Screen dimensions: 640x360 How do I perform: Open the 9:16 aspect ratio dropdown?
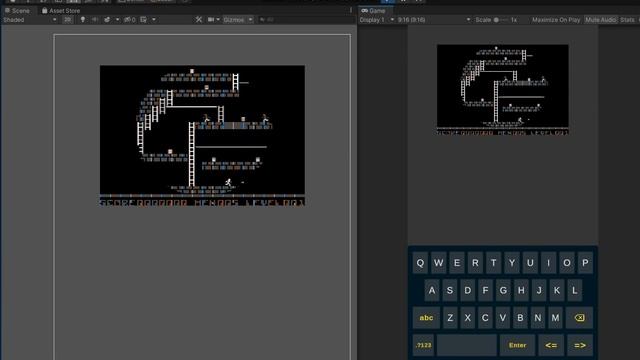click(434, 20)
